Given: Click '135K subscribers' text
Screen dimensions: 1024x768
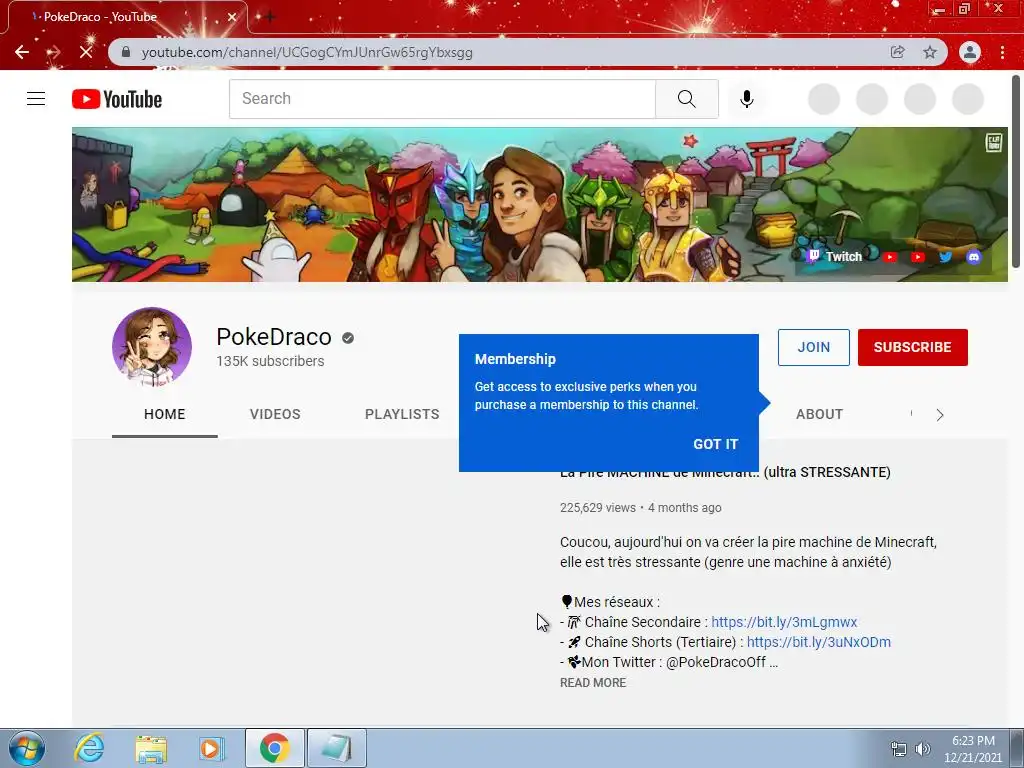Looking at the screenshot, I should pos(270,361).
